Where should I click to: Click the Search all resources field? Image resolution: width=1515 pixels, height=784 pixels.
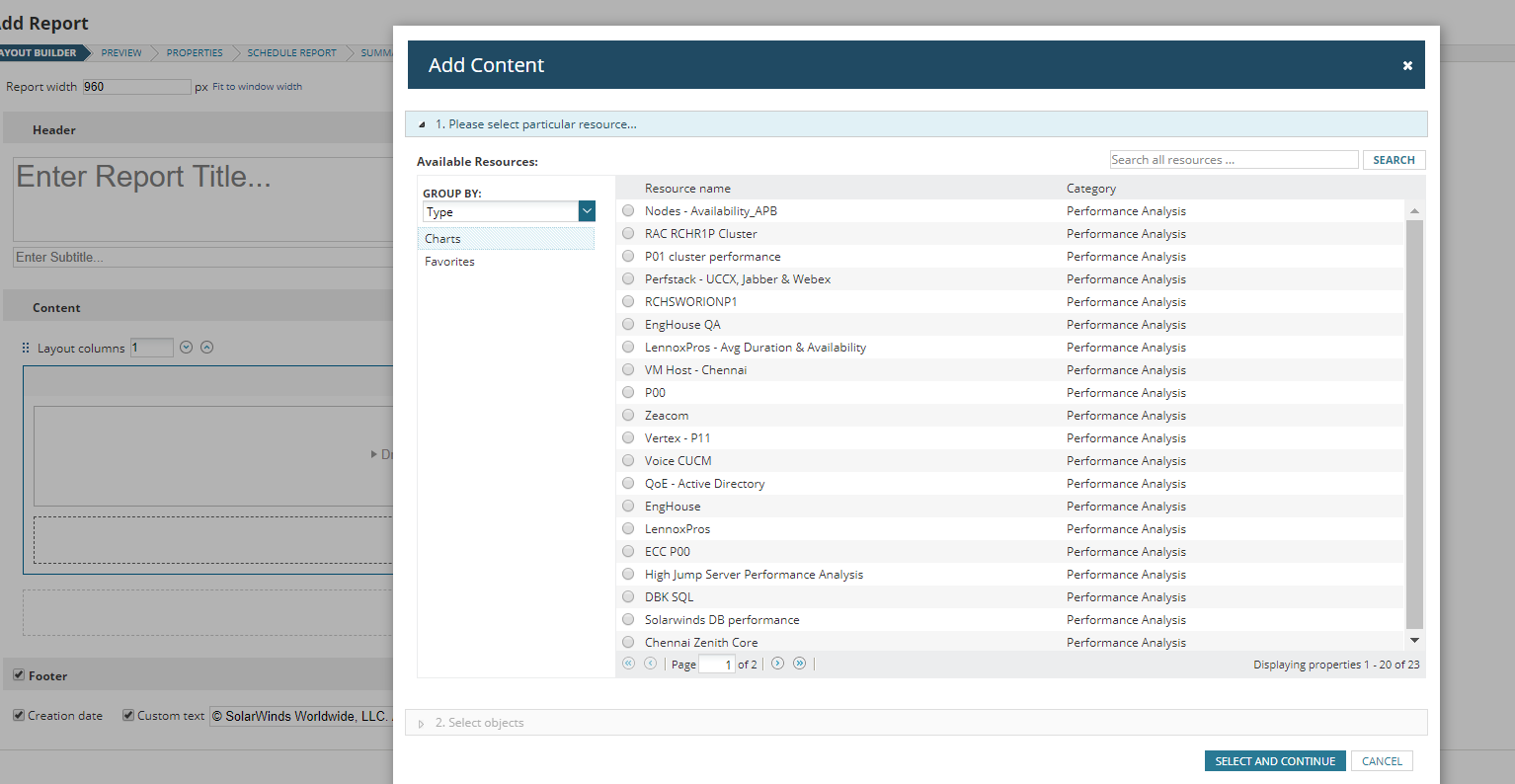click(1235, 160)
